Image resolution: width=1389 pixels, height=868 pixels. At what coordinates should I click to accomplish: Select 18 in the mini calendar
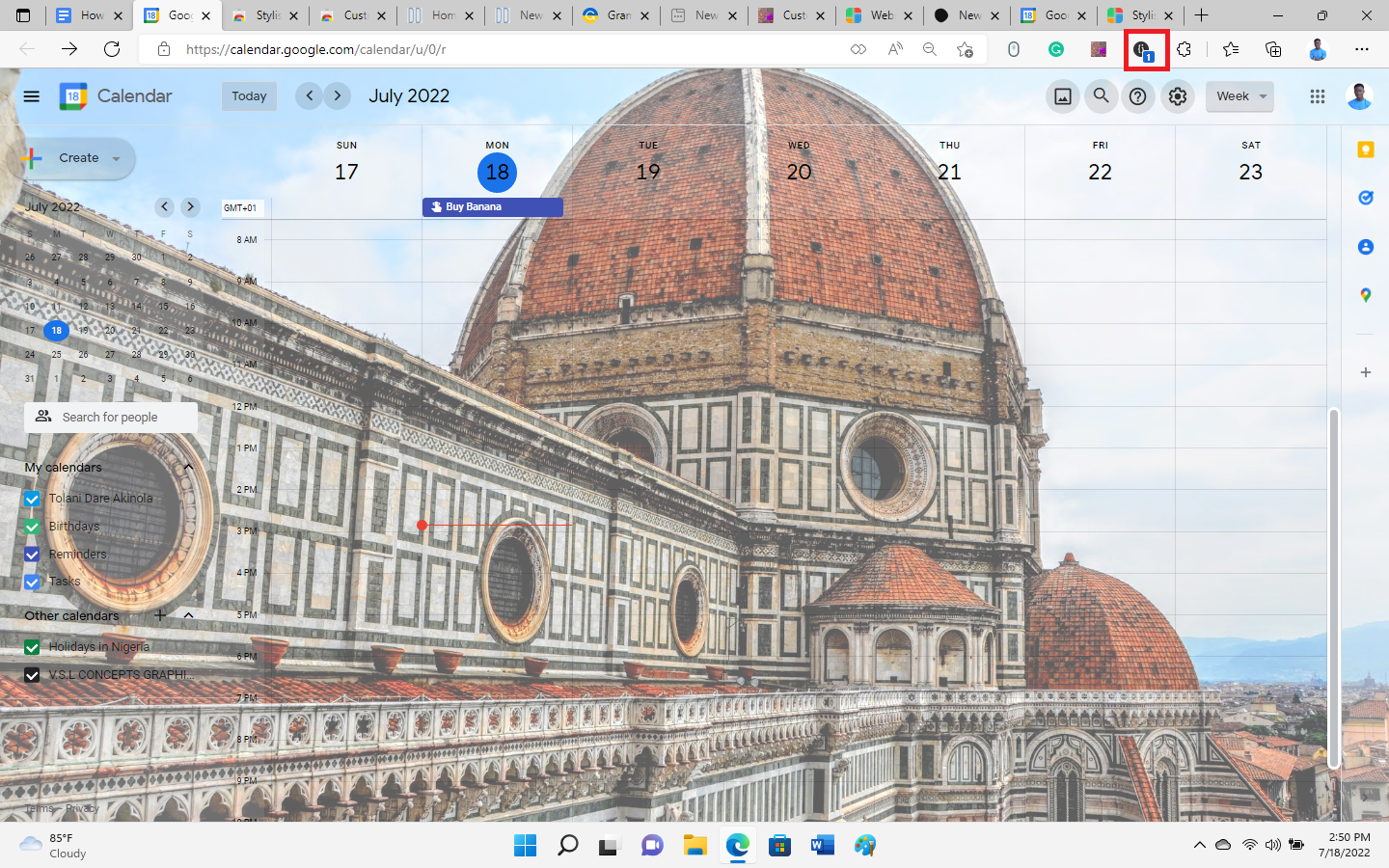[56, 331]
